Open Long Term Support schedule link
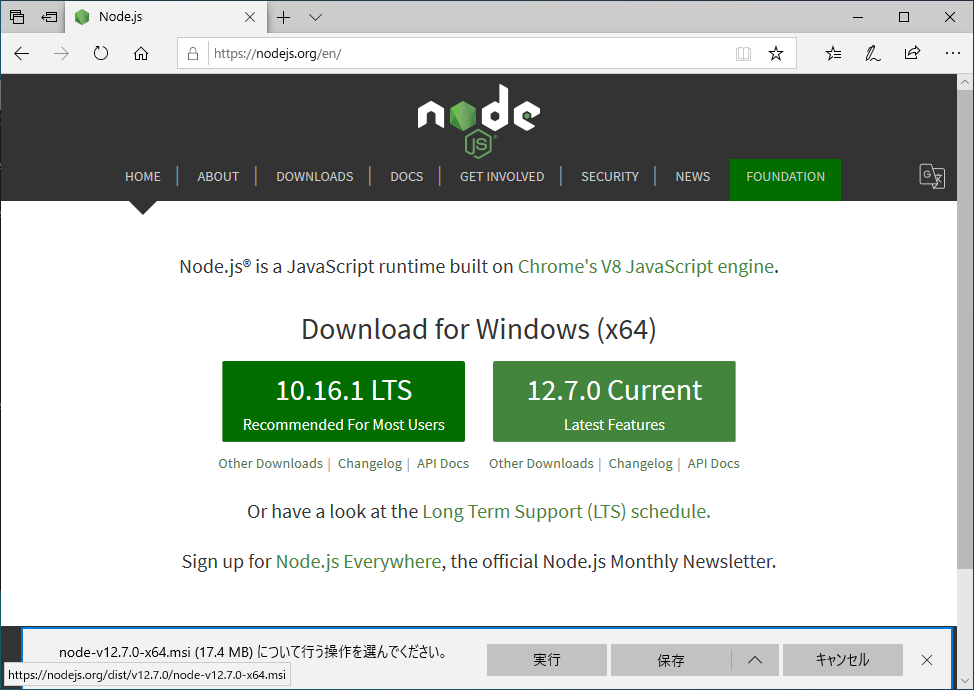The height and width of the screenshot is (690, 974). (x=565, y=511)
